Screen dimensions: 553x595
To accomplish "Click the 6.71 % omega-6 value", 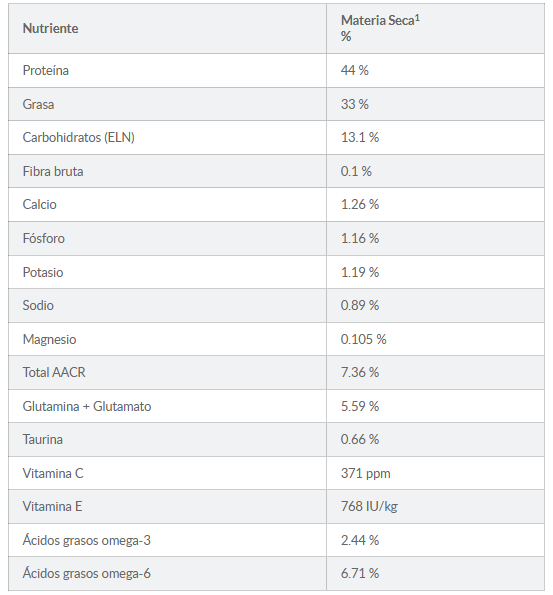I will tap(360, 573).
